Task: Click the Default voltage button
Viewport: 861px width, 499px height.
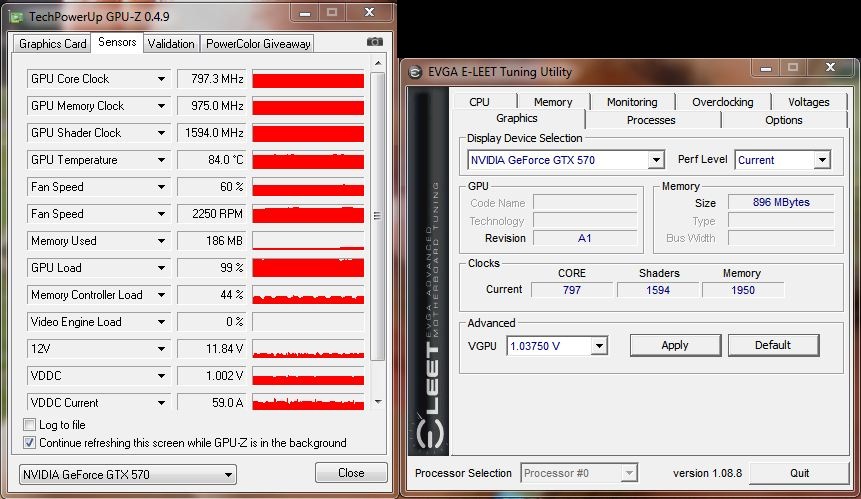Action: [x=773, y=345]
